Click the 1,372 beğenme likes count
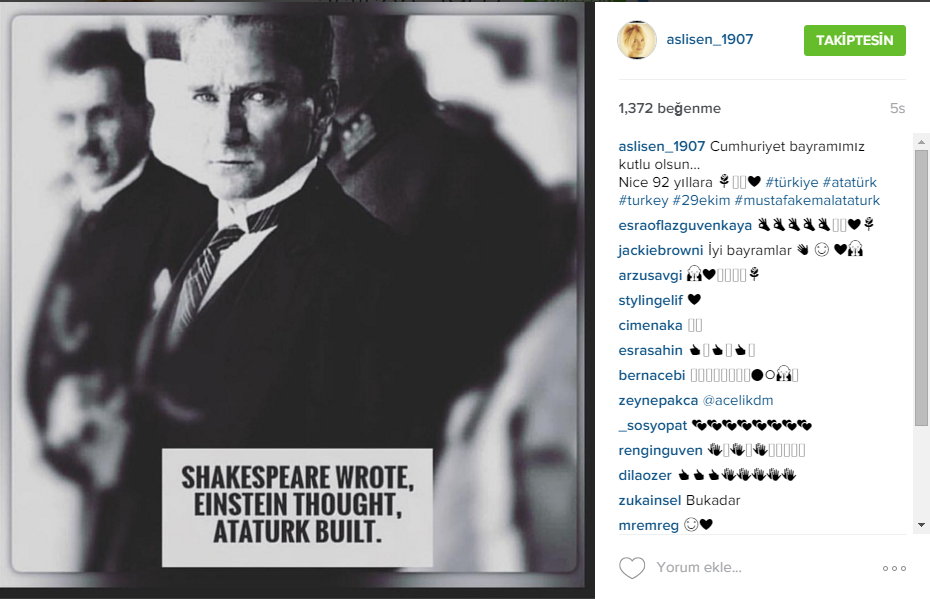Image resolution: width=930 pixels, height=599 pixels. (x=669, y=108)
